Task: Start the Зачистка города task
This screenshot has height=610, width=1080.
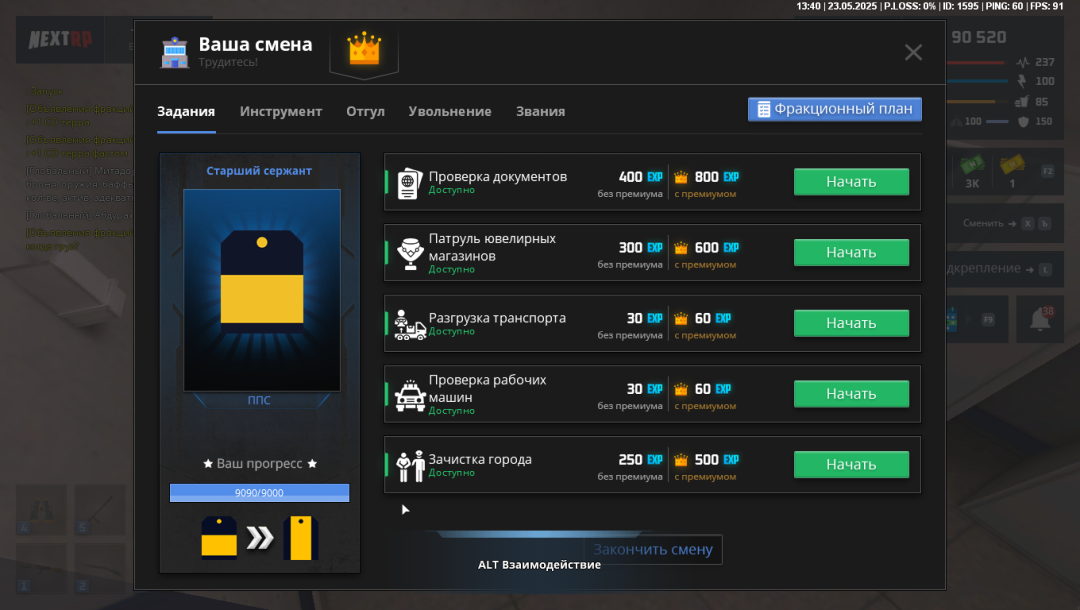Action: pos(851,464)
